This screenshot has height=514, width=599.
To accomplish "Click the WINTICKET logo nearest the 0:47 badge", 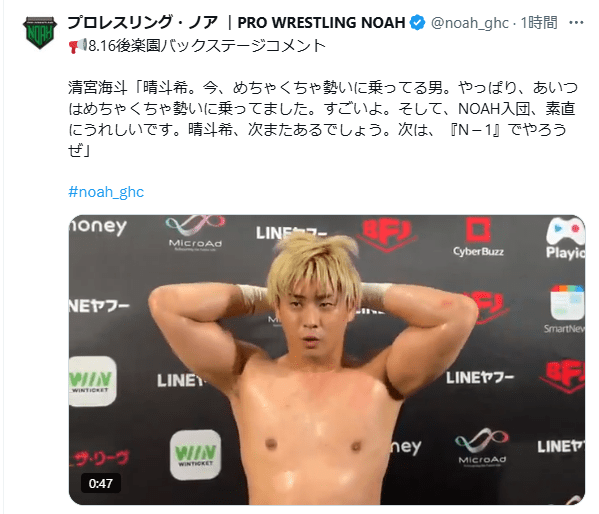I will coord(195,454).
